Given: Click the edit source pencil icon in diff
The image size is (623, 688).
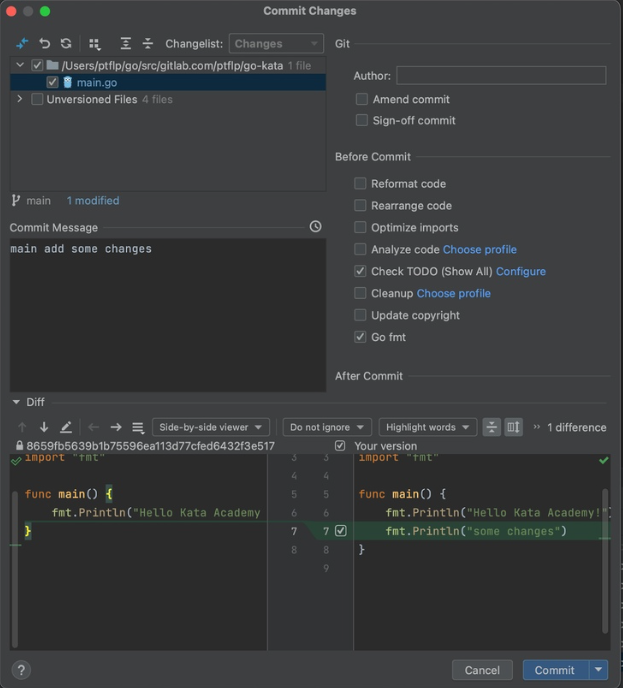Looking at the screenshot, I should 66,427.
